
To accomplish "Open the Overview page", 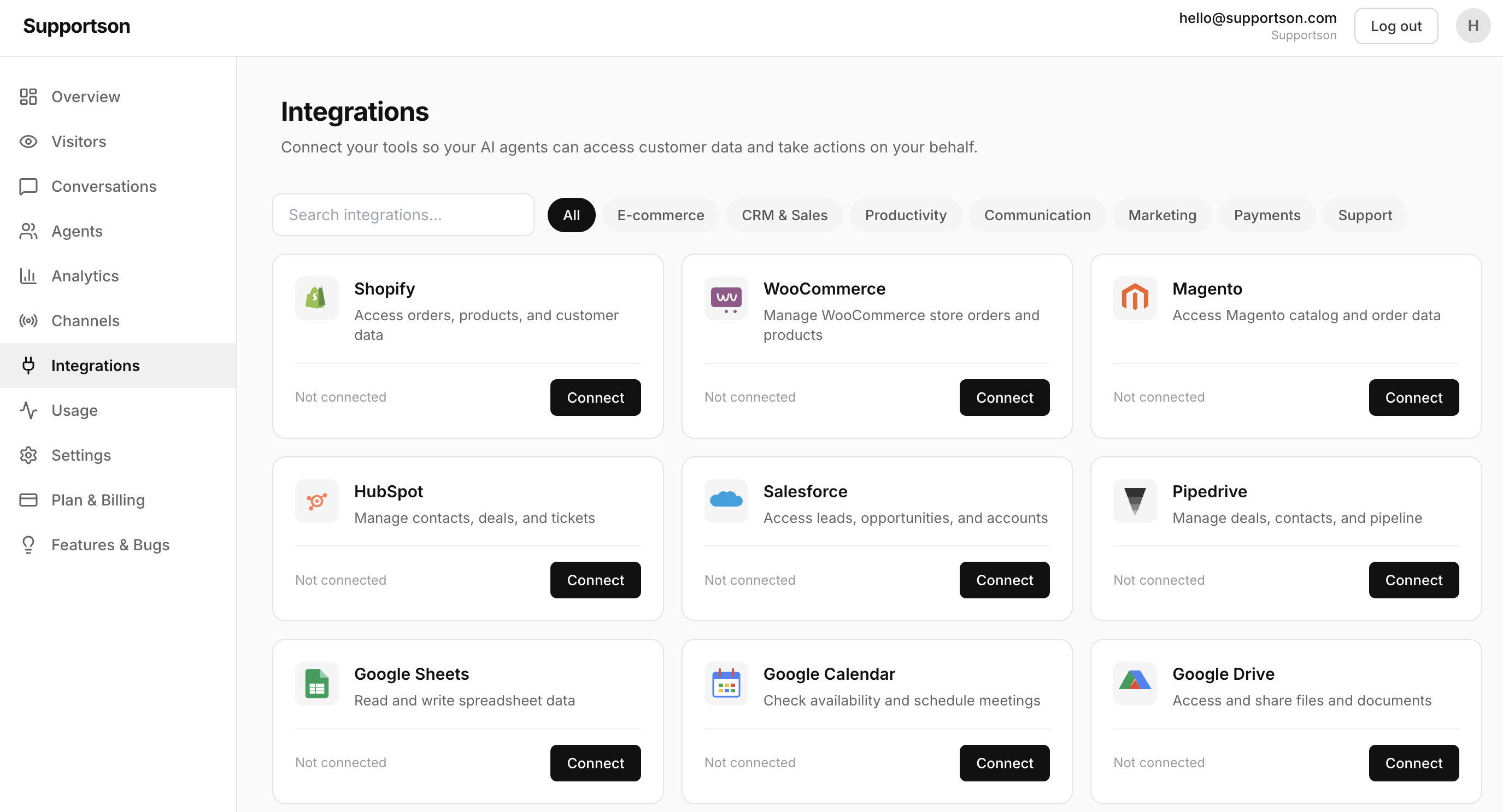I will point(118,96).
